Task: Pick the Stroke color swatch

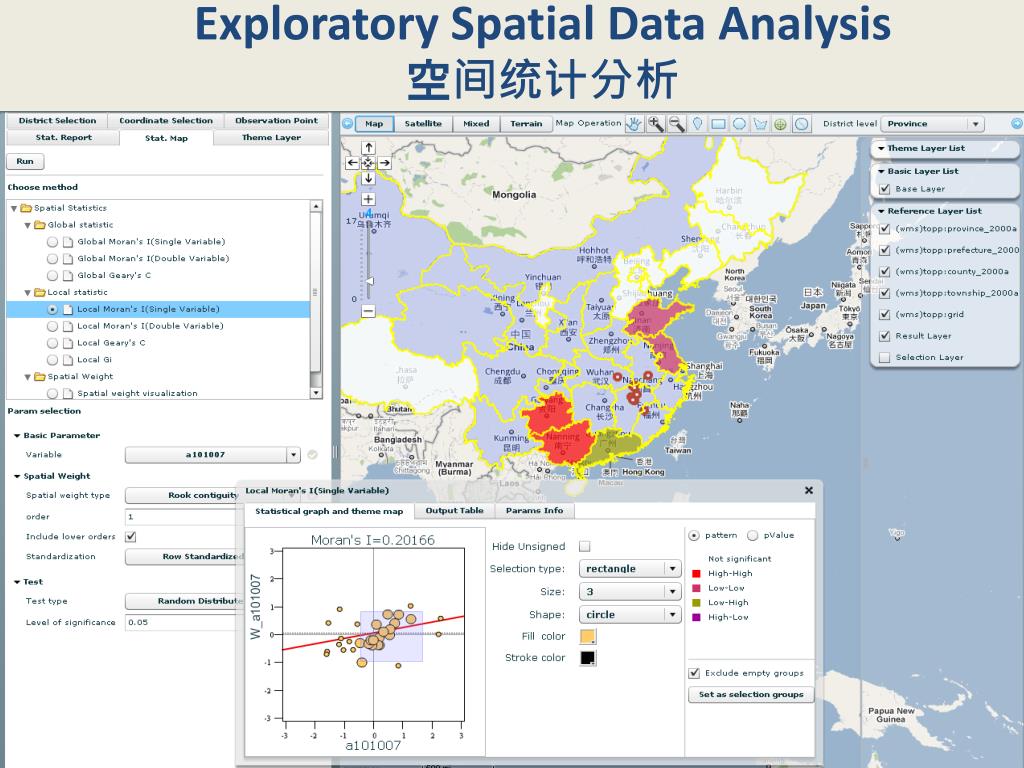Action: click(588, 658)
